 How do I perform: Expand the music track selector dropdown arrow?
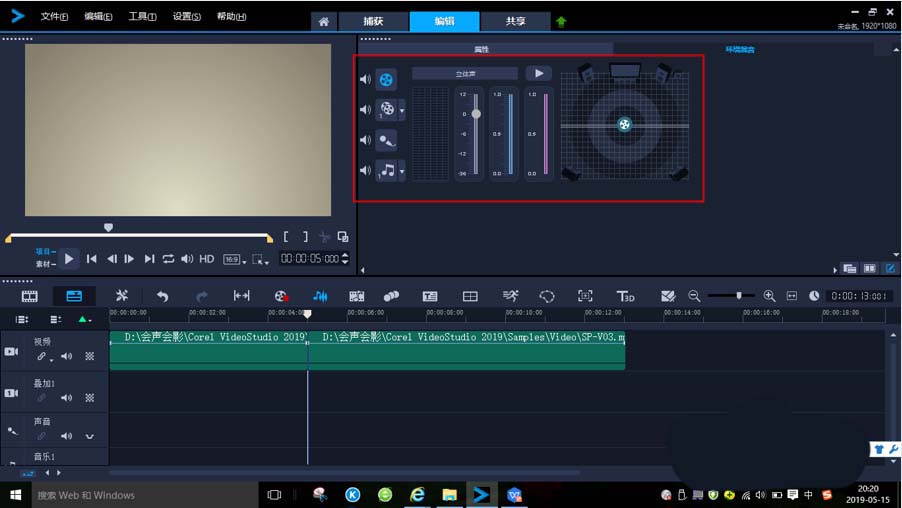coord(402,171)
